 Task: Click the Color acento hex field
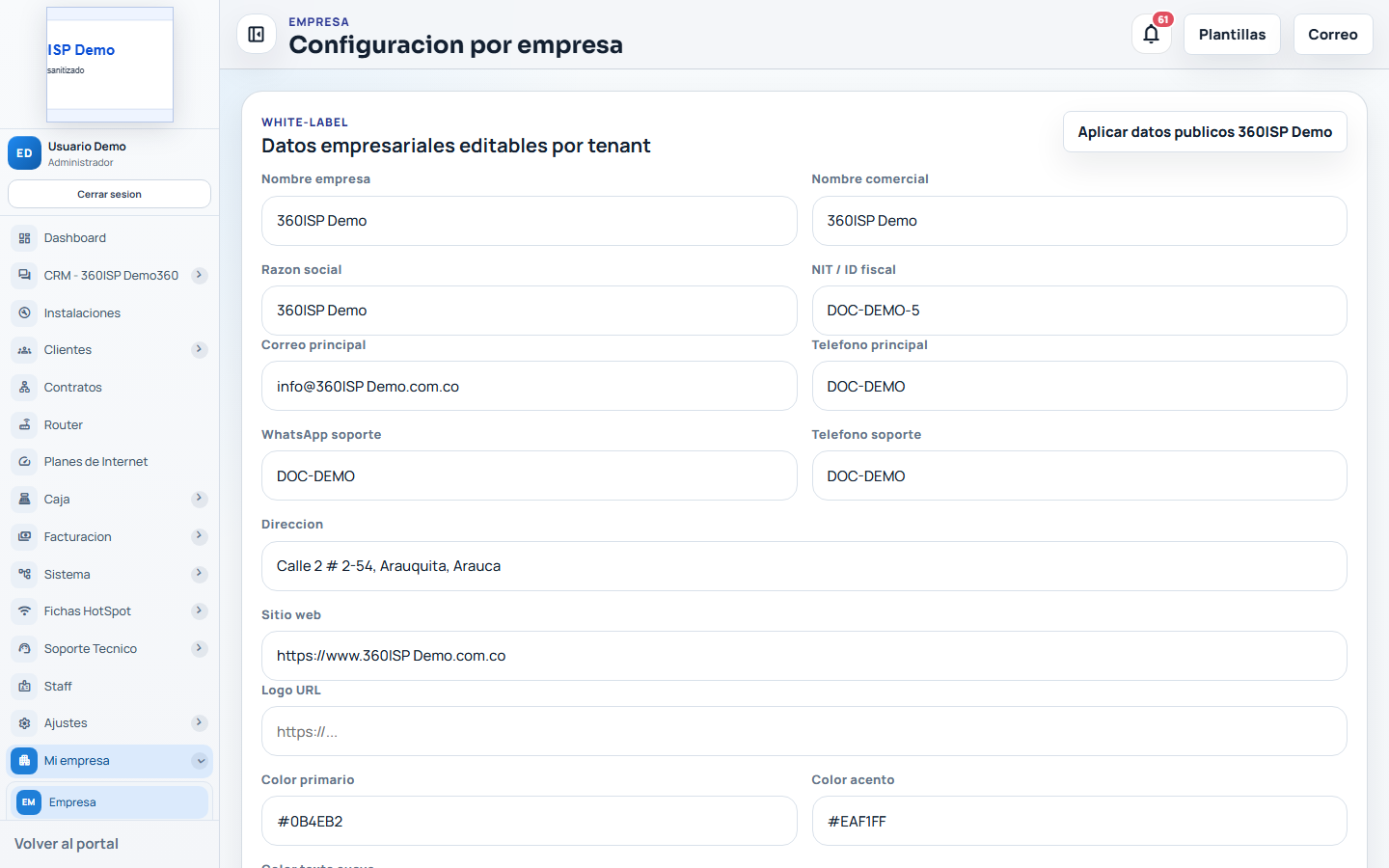pos(1079,822)
